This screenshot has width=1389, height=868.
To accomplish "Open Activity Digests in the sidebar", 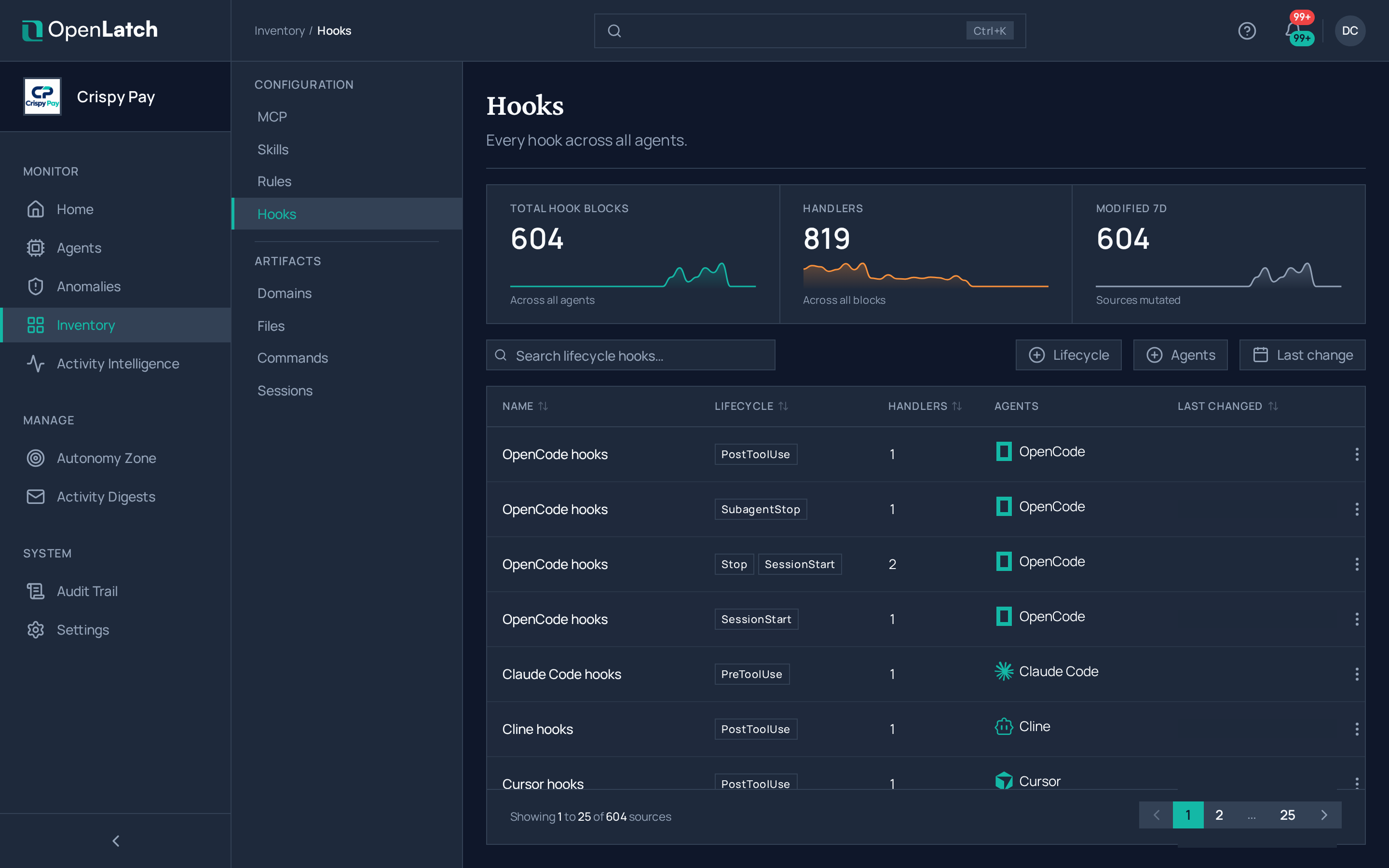I will (115, 497).
